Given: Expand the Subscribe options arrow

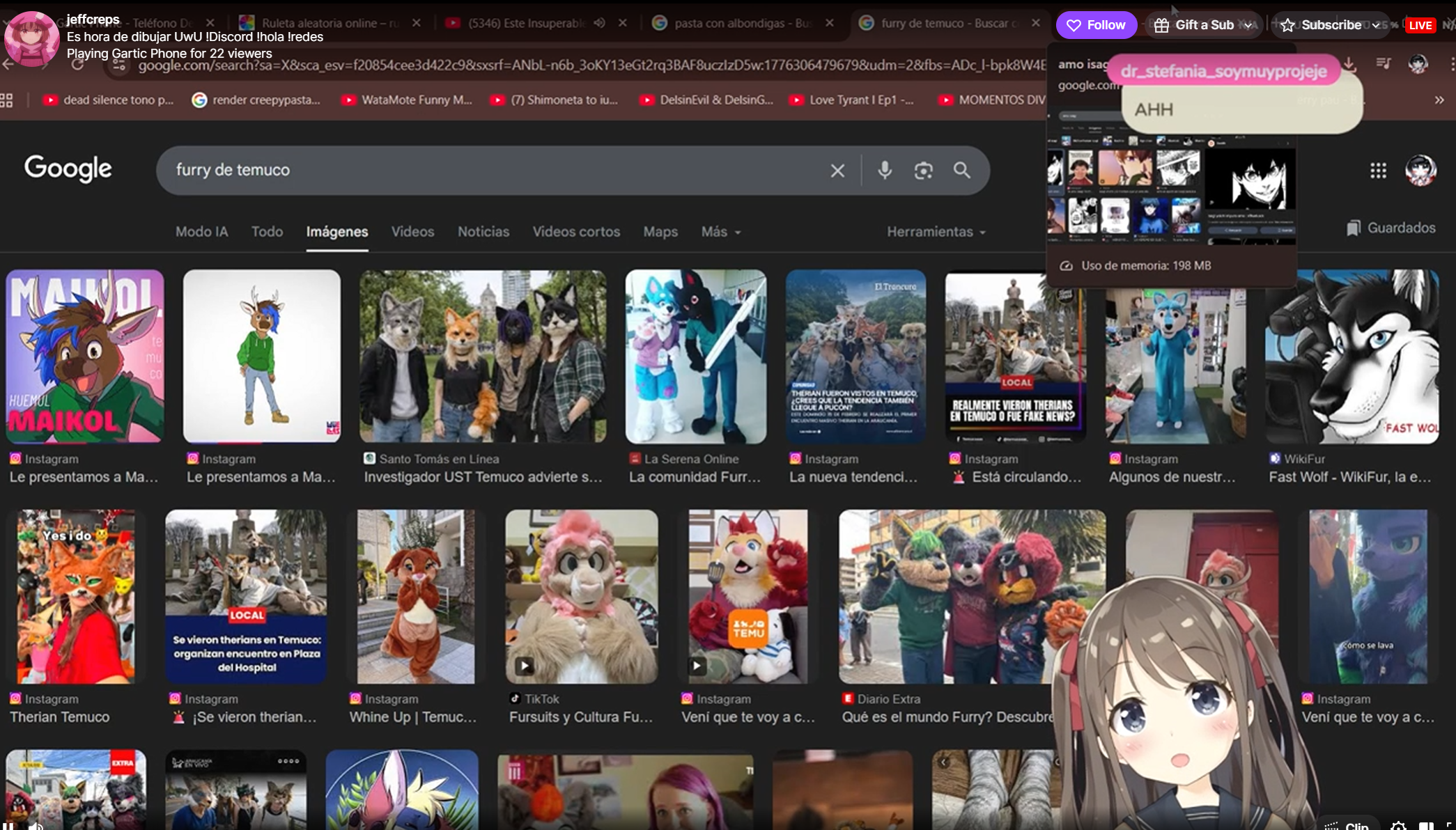Looking at the screenshot, I should (x=1376, y=25).
